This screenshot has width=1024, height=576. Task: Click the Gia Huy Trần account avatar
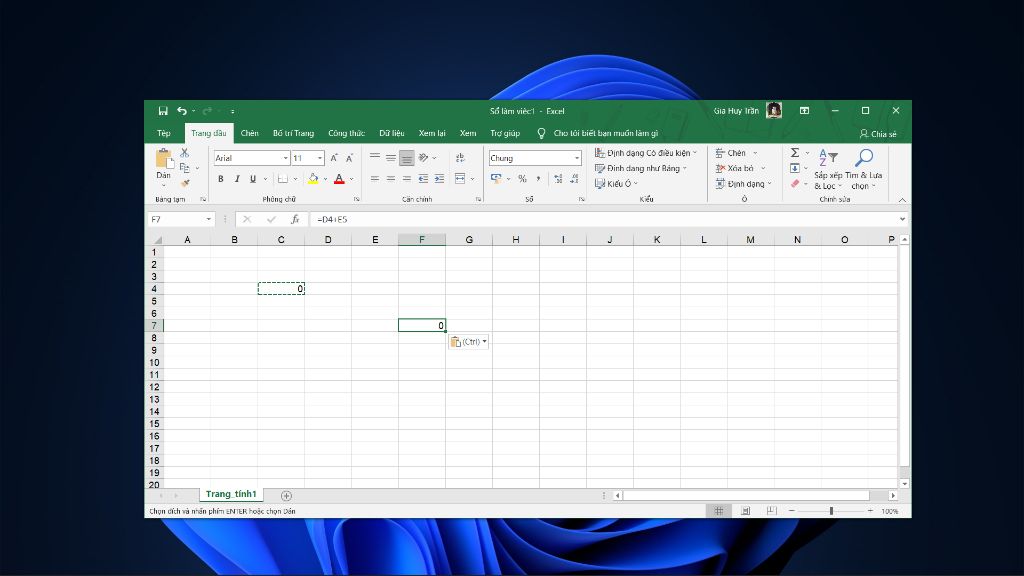click(774, 110)
